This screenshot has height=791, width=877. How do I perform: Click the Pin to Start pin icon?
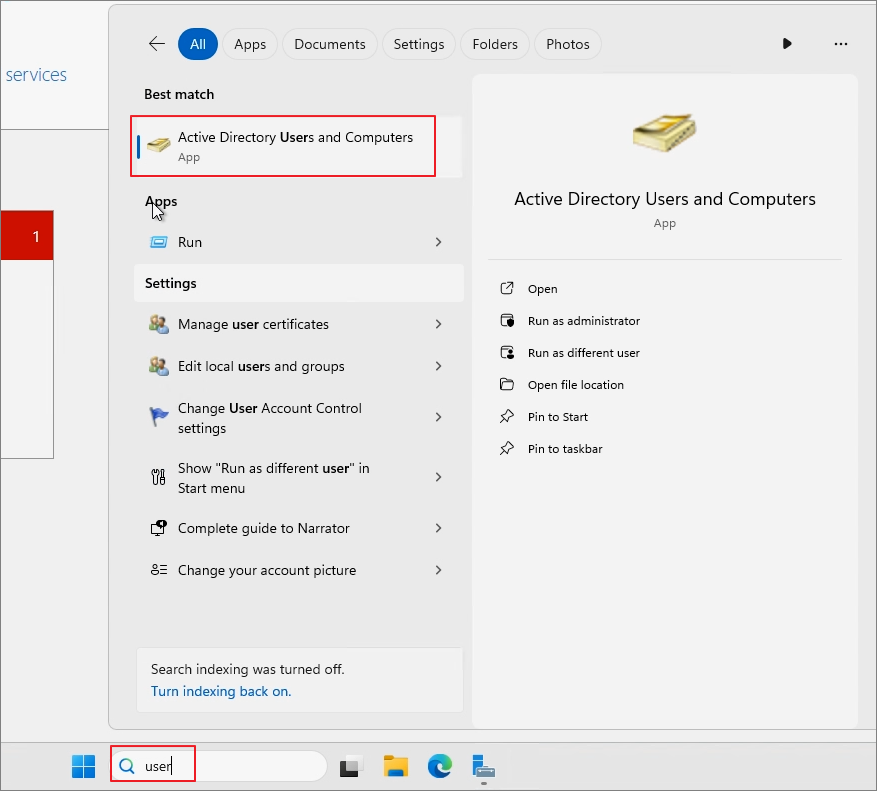click(x=507, y=416)
